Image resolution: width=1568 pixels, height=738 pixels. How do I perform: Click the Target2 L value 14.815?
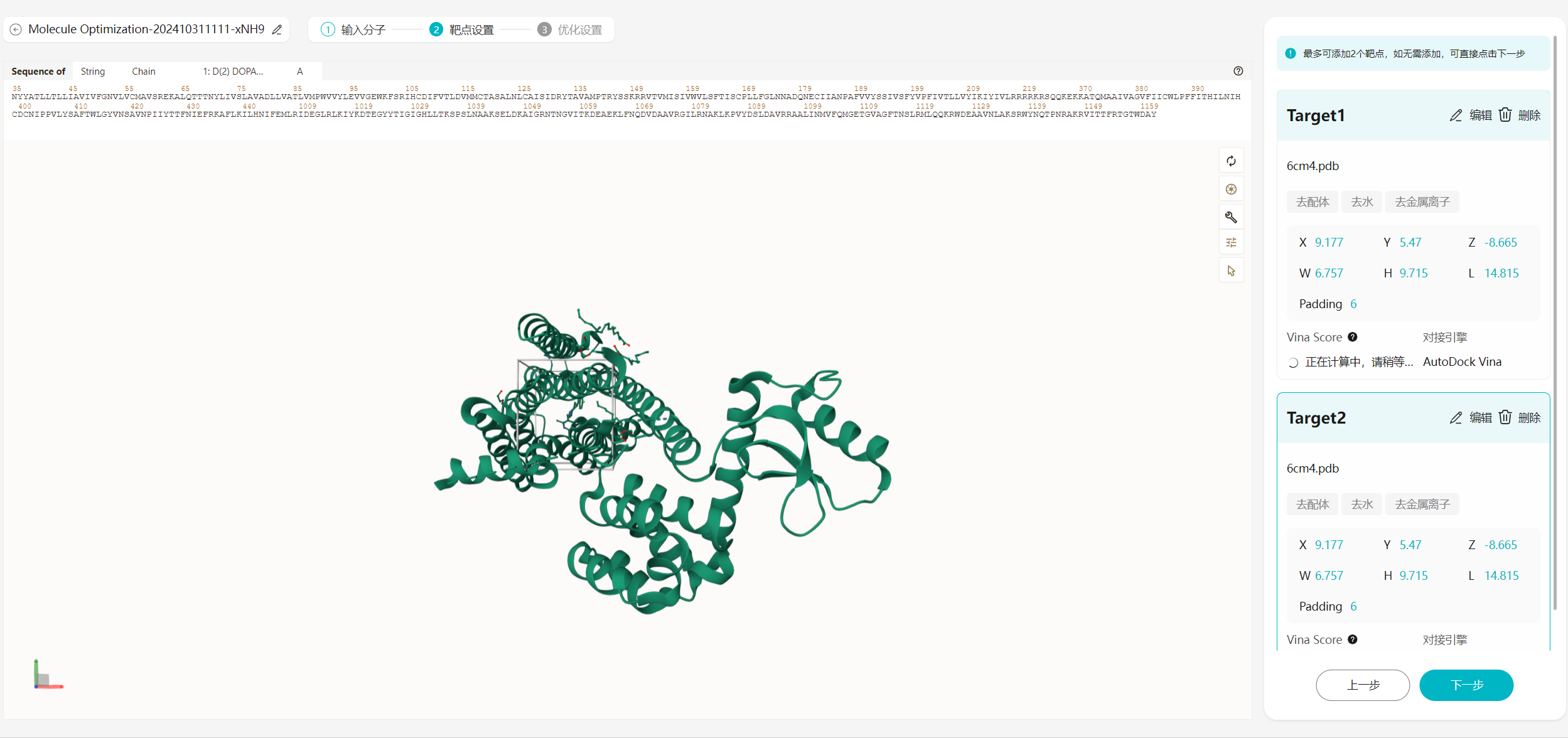point(1501,575)
